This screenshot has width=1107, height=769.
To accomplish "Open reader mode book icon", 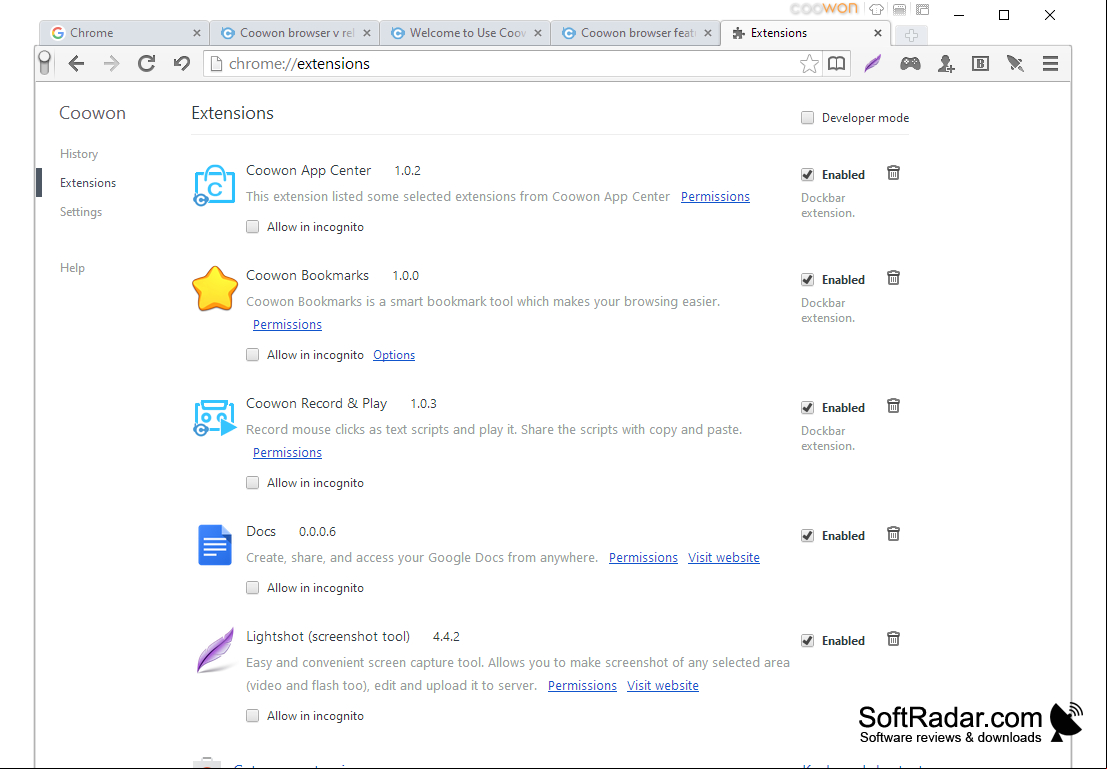I will tap(837, 64).
